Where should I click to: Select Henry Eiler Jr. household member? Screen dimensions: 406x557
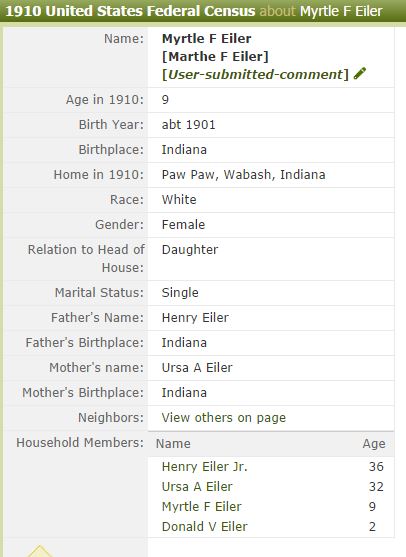click(x=204, y=466)
